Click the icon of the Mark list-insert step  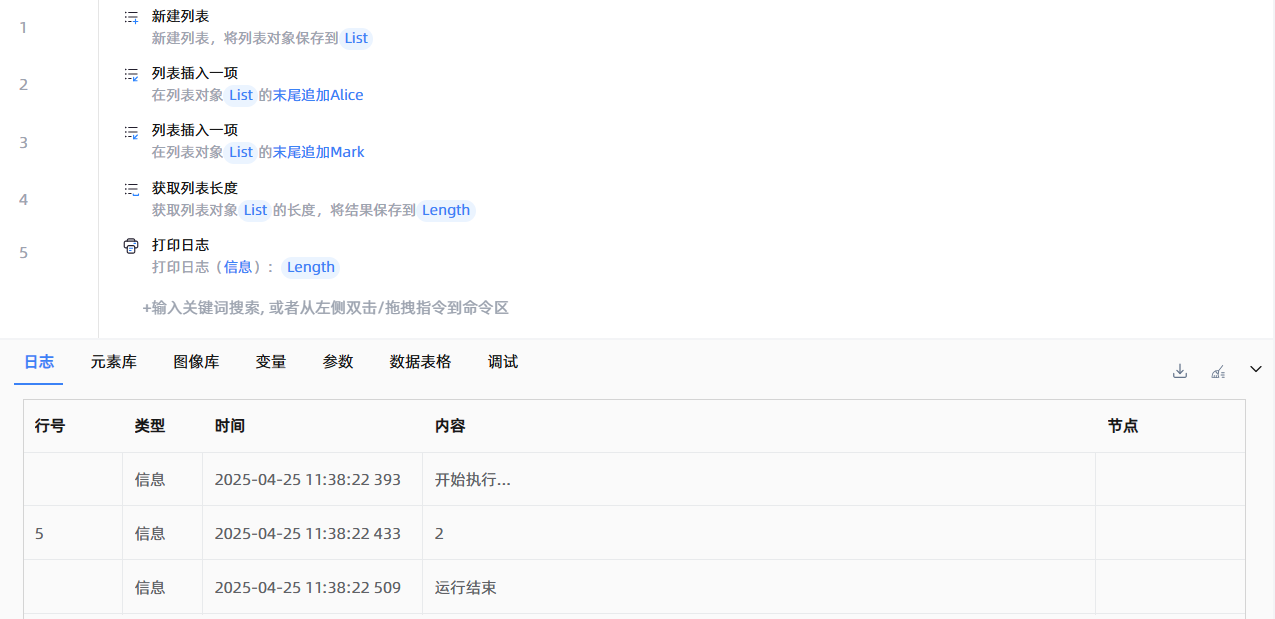pyautogui.click(x=131, y=131)
